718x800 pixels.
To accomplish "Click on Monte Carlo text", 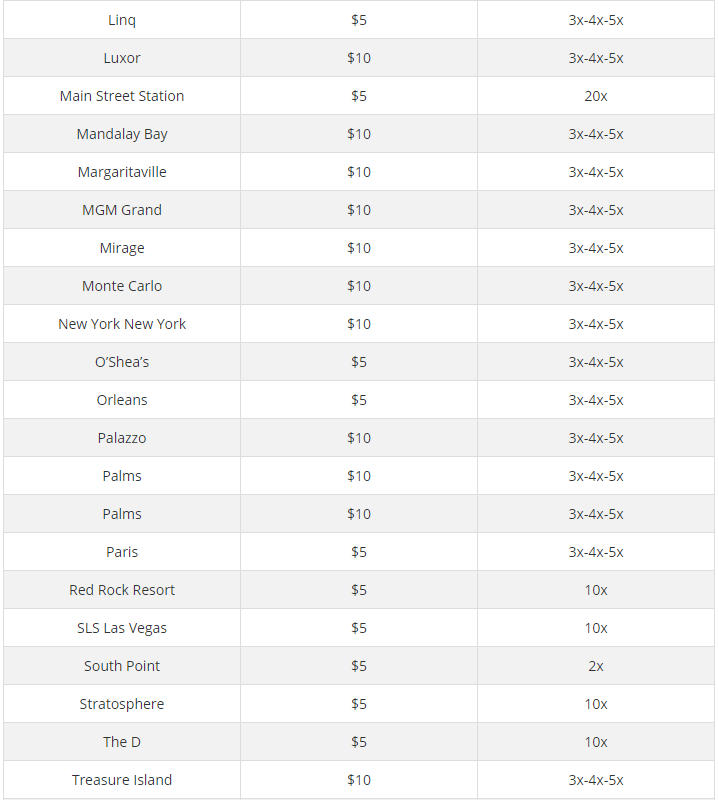I will click(x=122, y=286).
